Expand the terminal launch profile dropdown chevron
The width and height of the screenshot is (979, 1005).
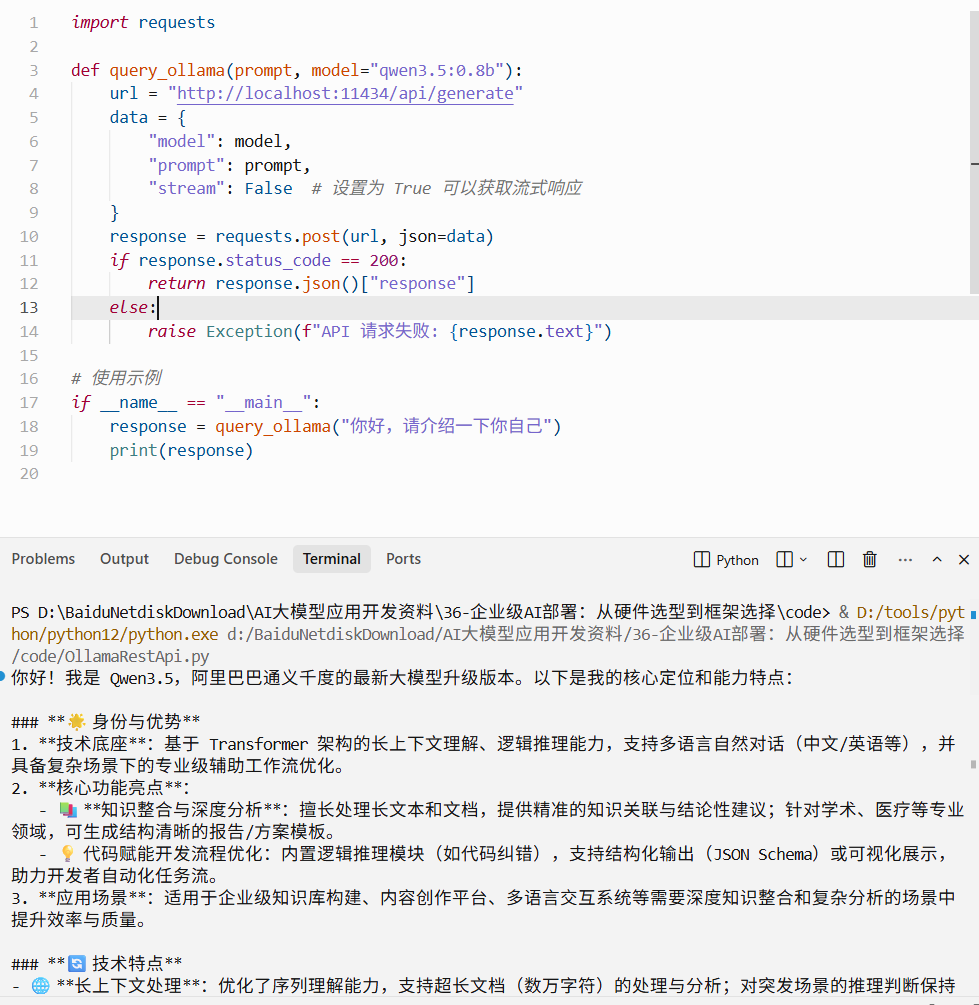point(803,560)
